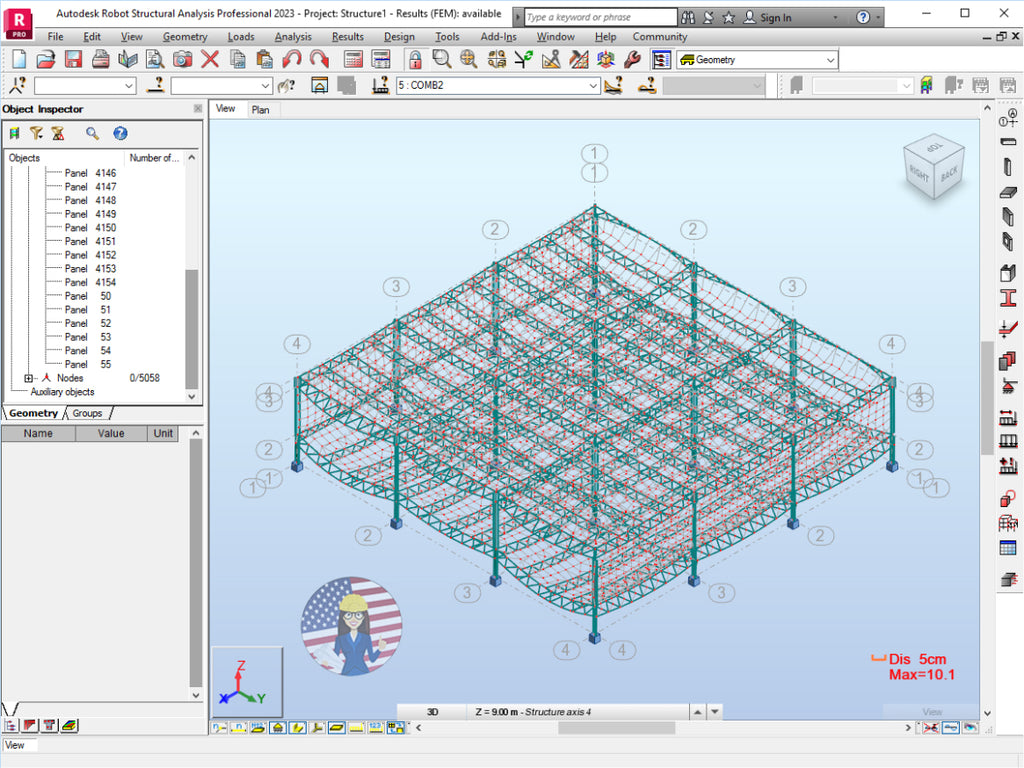Open Object Inspector help

(120, 132)
